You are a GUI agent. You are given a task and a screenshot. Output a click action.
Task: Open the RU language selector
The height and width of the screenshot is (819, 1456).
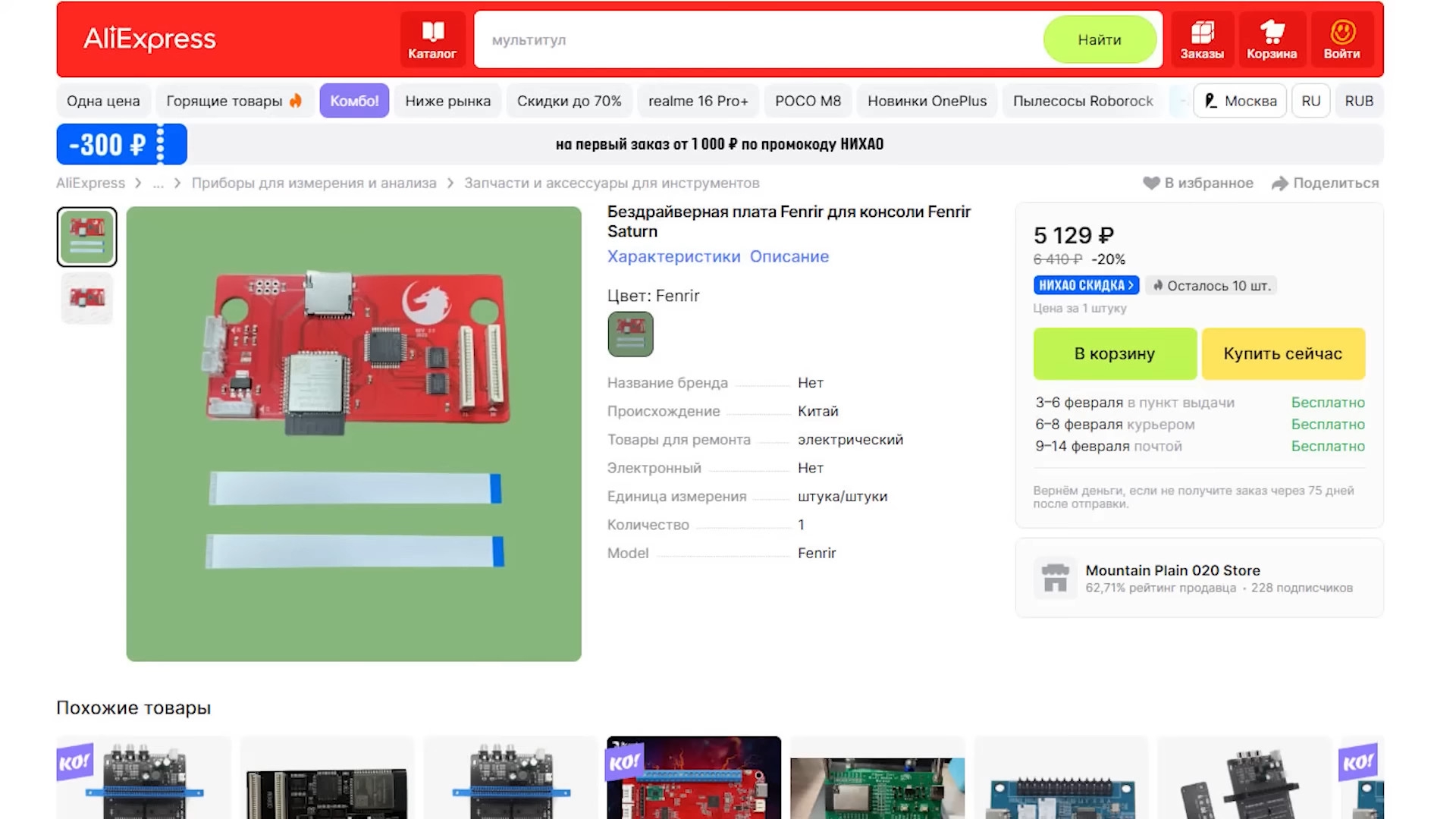(1311, 101)
